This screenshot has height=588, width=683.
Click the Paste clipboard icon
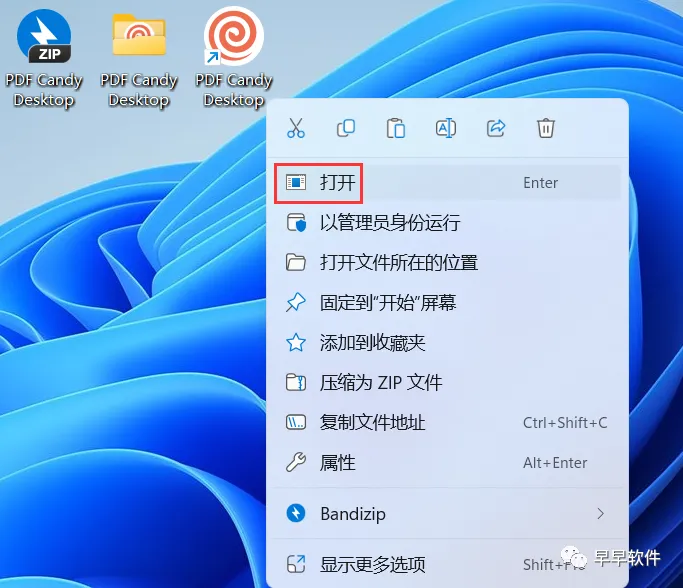pyautogui.click(x=396, y=128)
